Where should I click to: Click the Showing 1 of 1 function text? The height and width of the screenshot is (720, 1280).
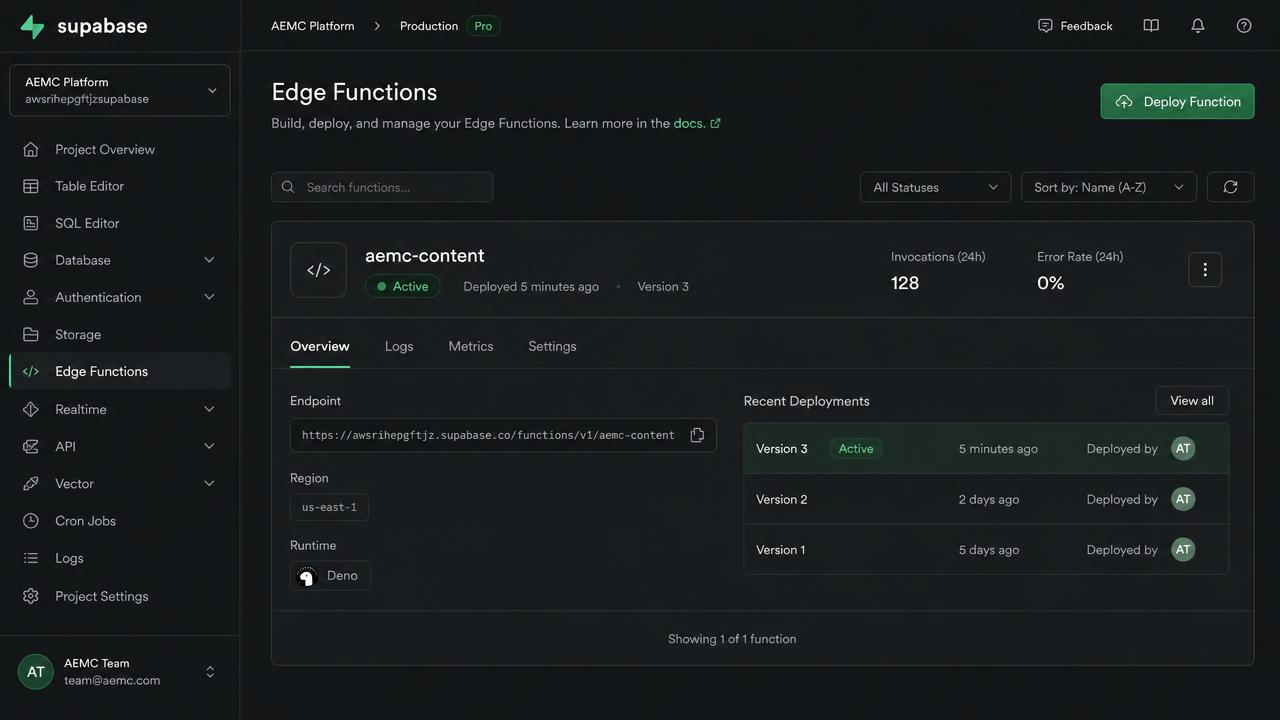tap(732, 639)
